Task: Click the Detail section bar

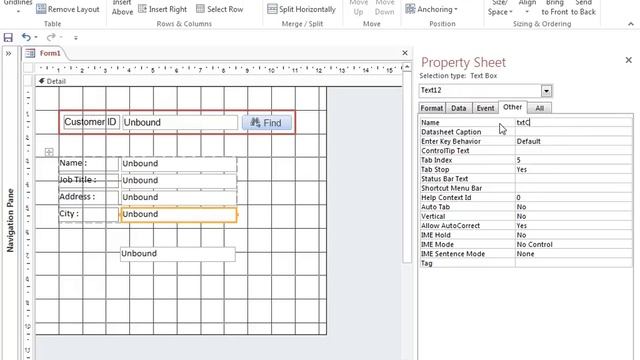Action: [x=218, y=81]
